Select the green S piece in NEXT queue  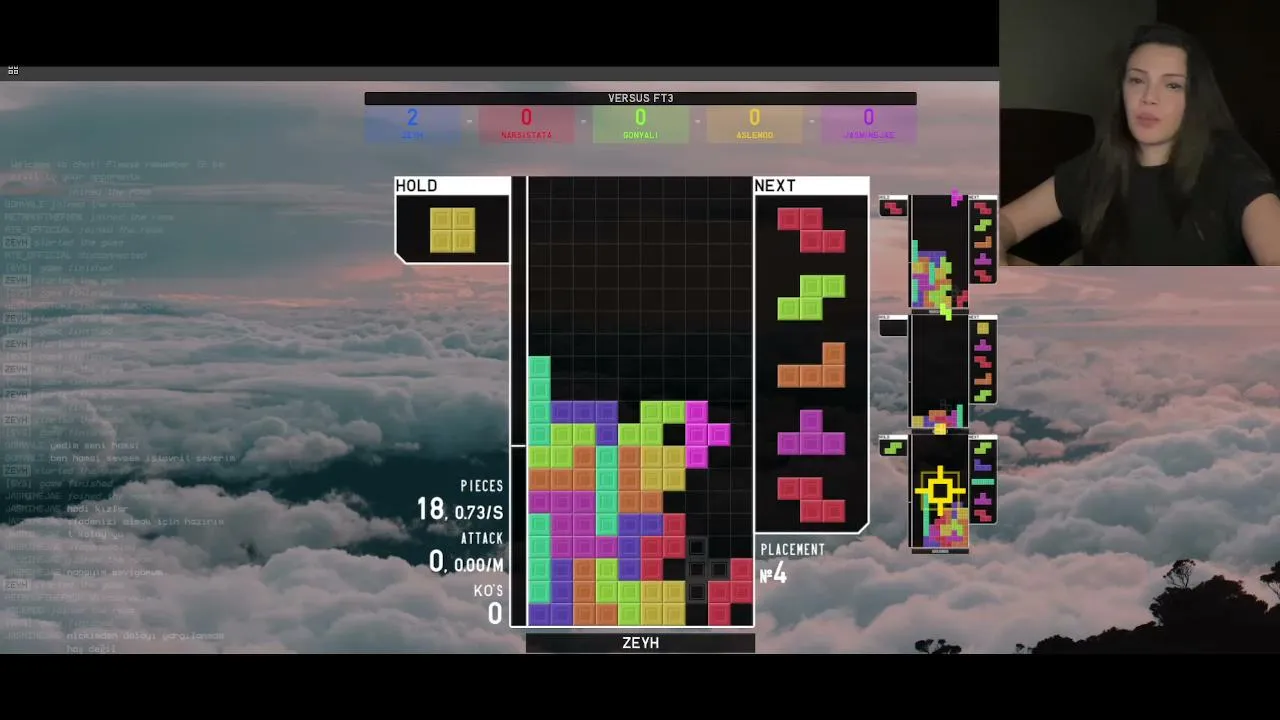[x=811, y=297]
